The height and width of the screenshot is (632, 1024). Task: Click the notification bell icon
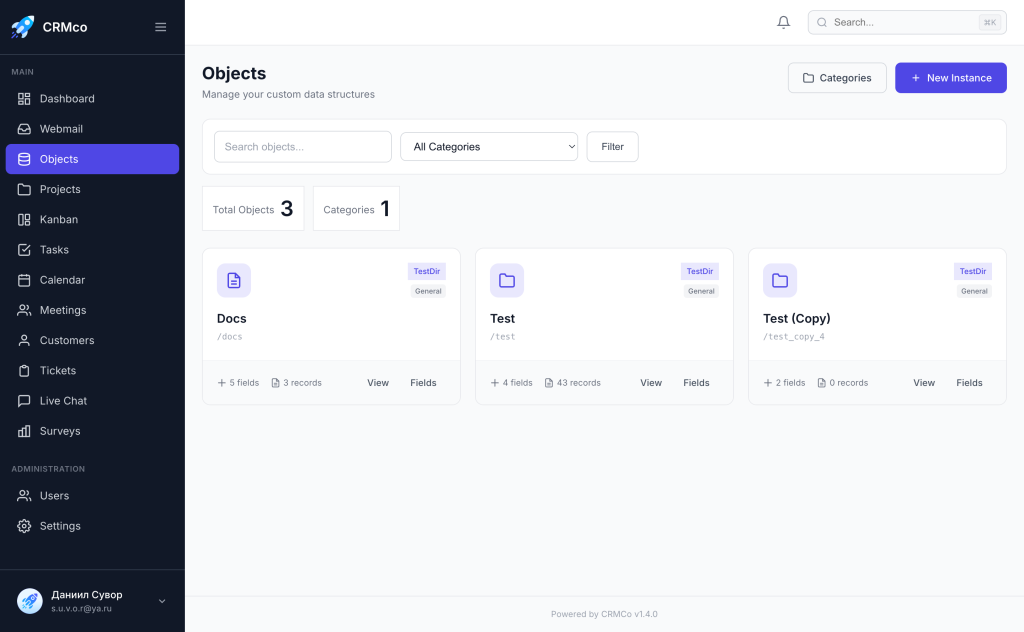click(x=783, y=22)
